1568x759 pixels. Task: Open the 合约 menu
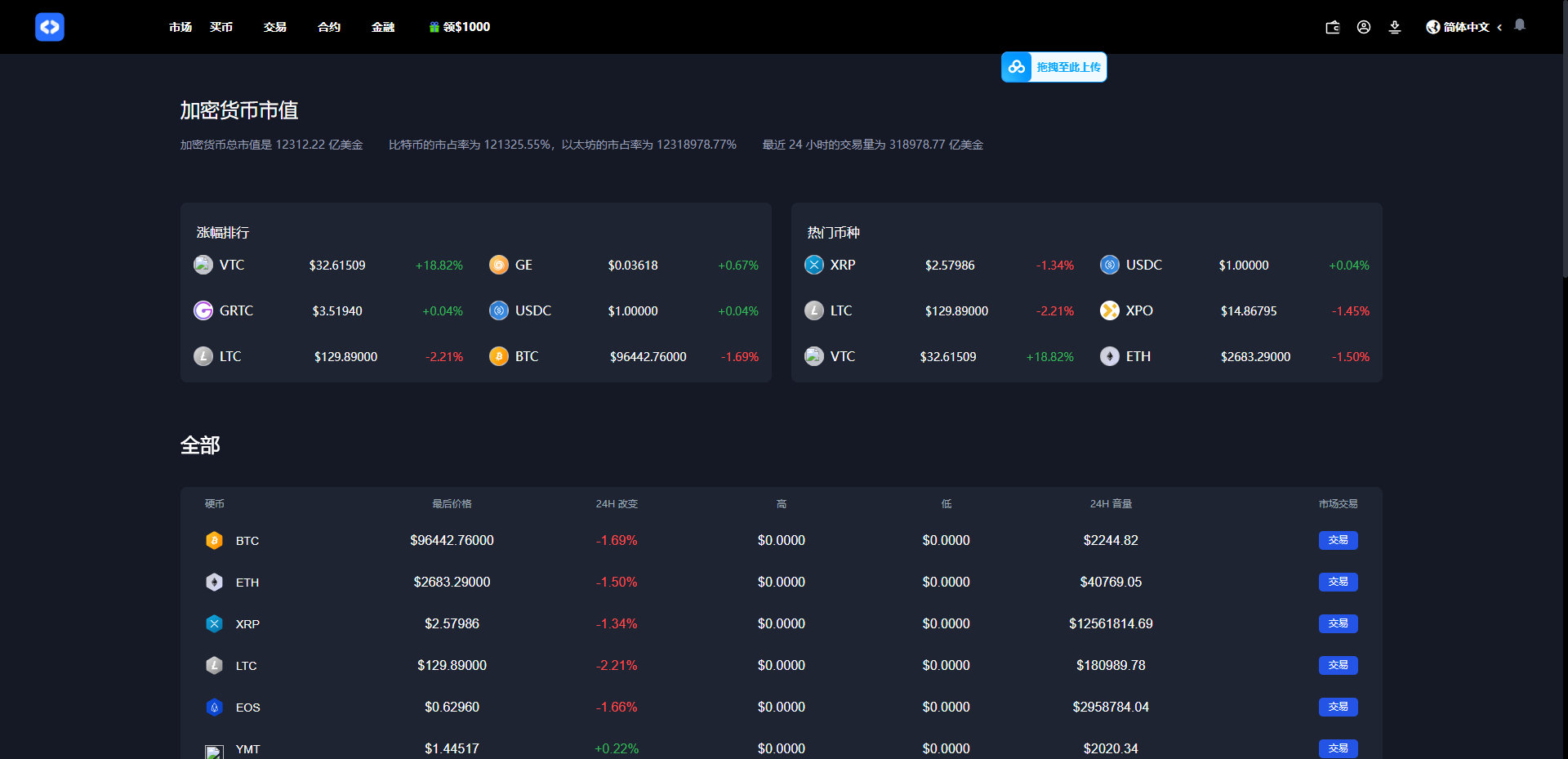tap(328, 27)
